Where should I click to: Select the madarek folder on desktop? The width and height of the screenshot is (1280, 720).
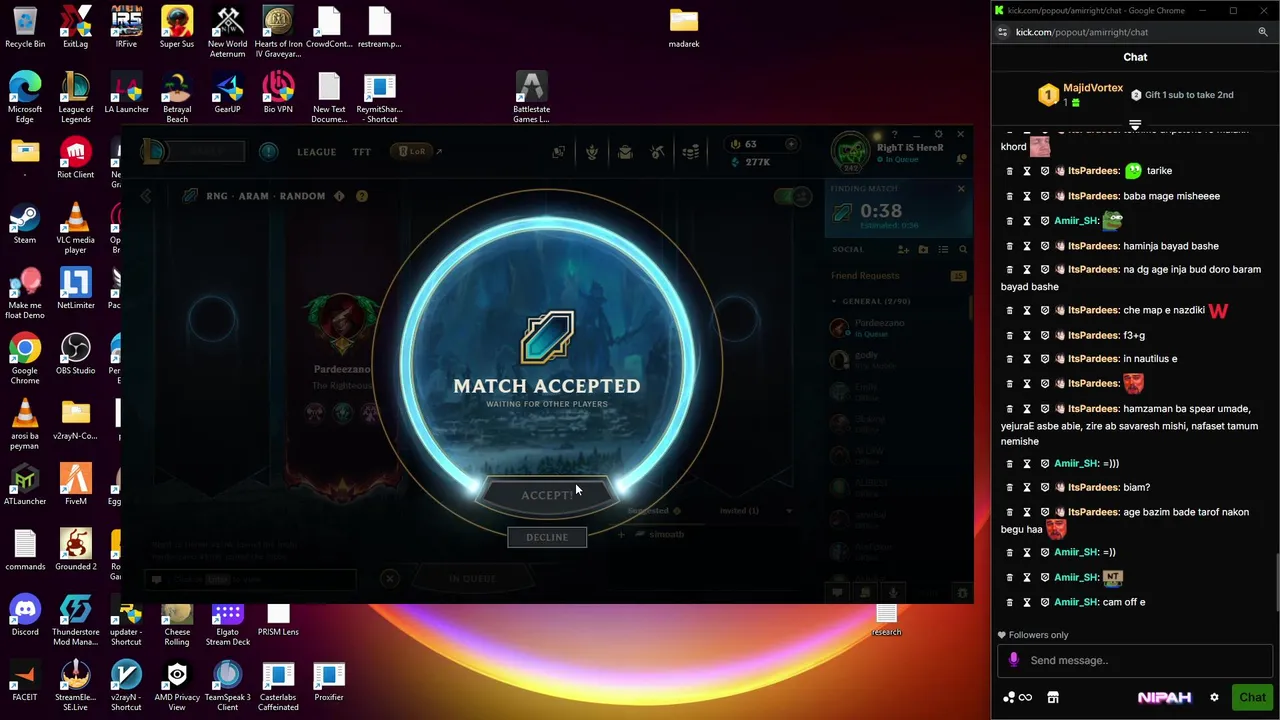[x=684, y=28]
